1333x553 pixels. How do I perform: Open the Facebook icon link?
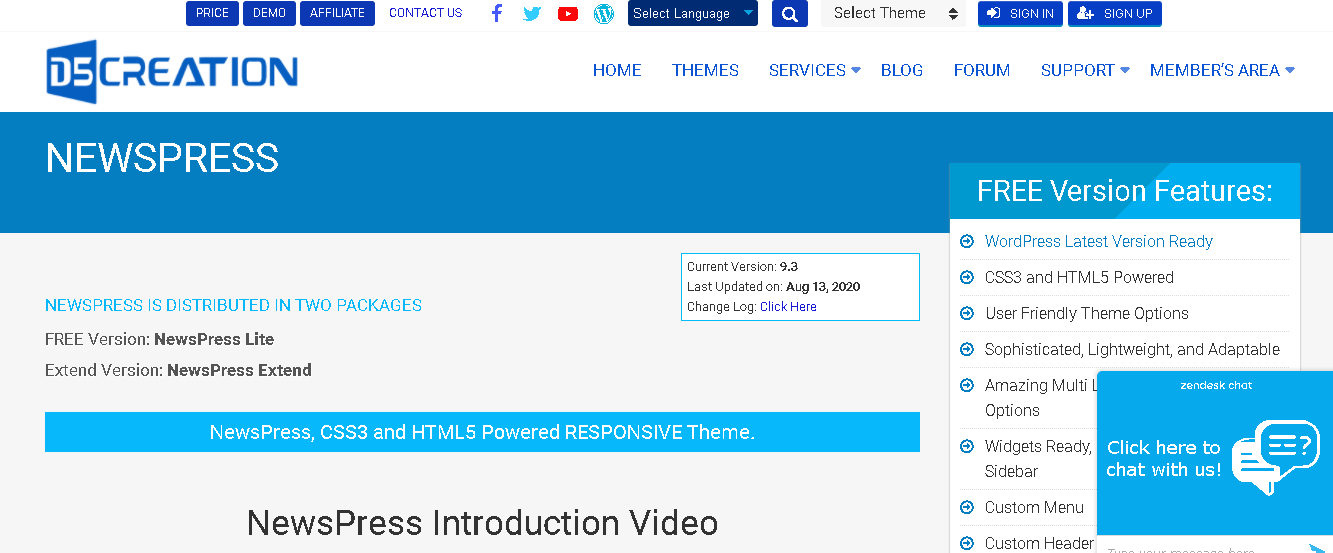[497, 13]
